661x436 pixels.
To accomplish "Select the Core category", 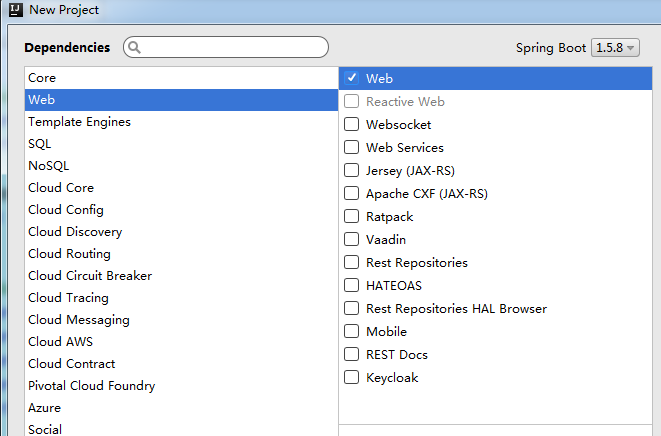I will (181, 78).
